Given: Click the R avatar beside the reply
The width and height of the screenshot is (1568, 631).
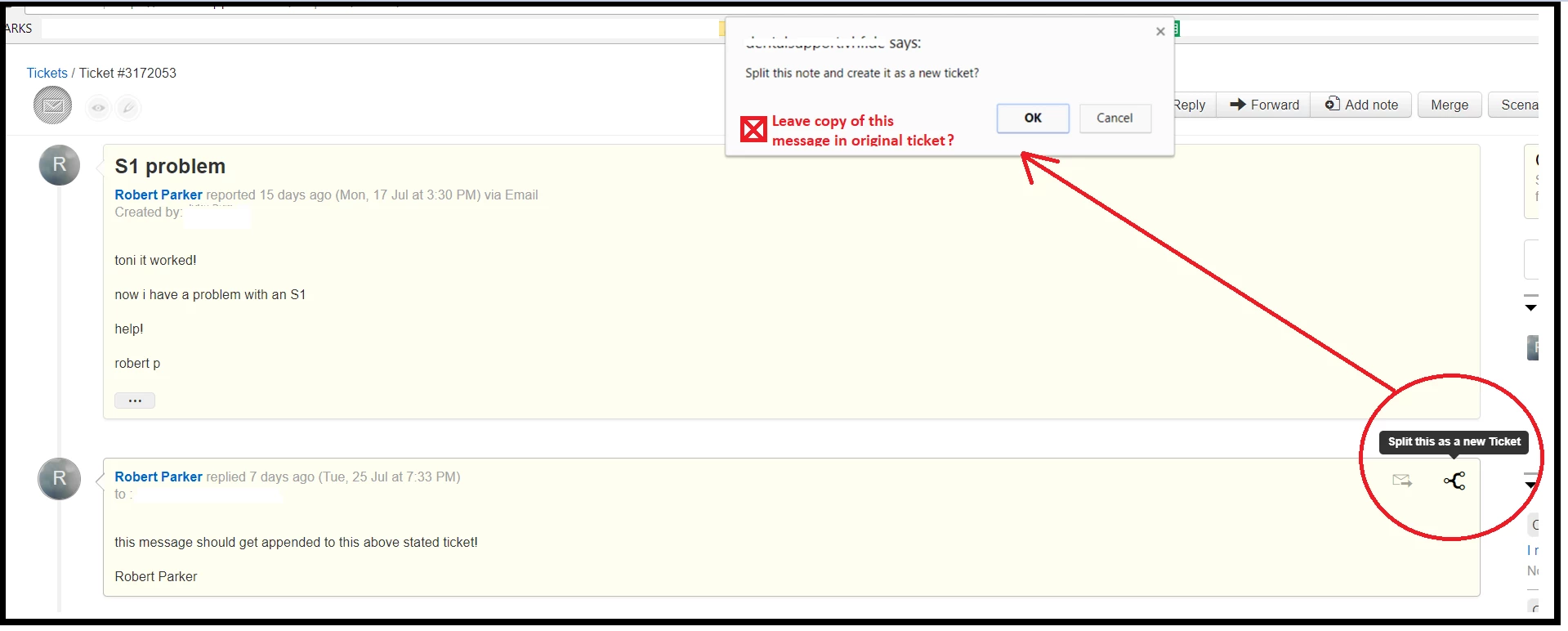Looking at the screenshot, I should click(60, 479).
